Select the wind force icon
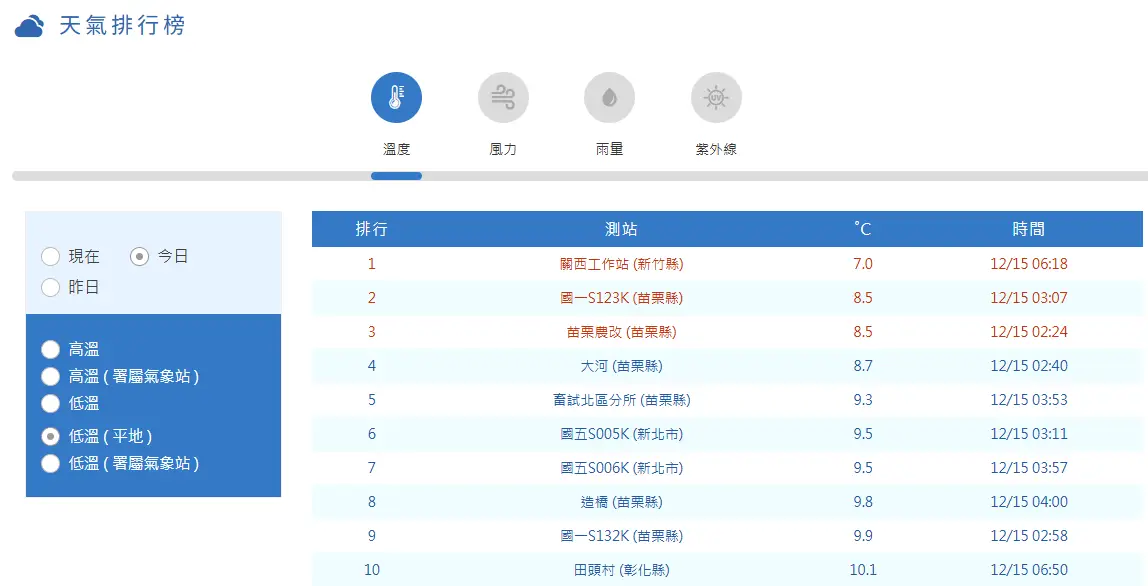1148x586 pixels. pyautogui.click(x=503, y=98)
